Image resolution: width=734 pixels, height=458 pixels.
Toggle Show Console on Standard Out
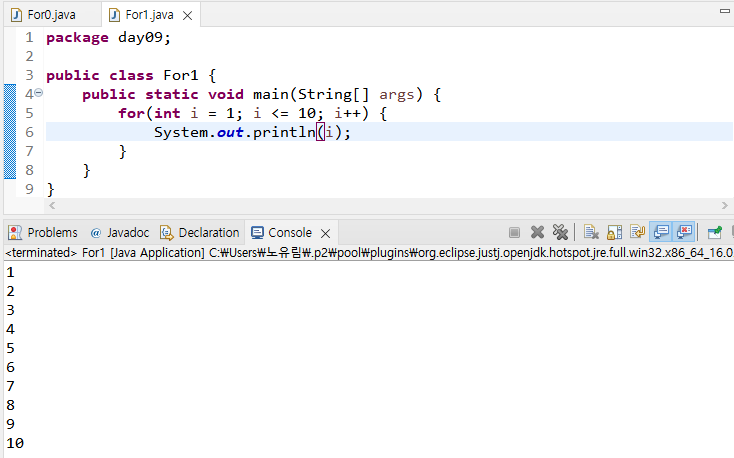(661, 232)
